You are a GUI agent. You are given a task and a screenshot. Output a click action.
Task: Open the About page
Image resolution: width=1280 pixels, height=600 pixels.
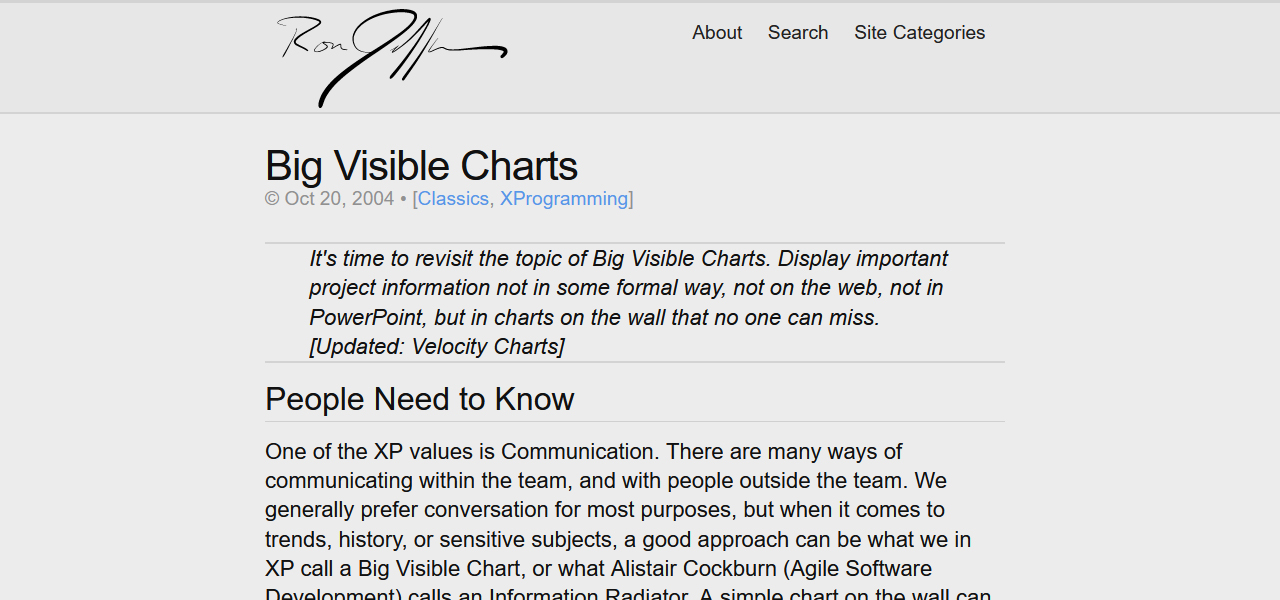tap(717, 33)
